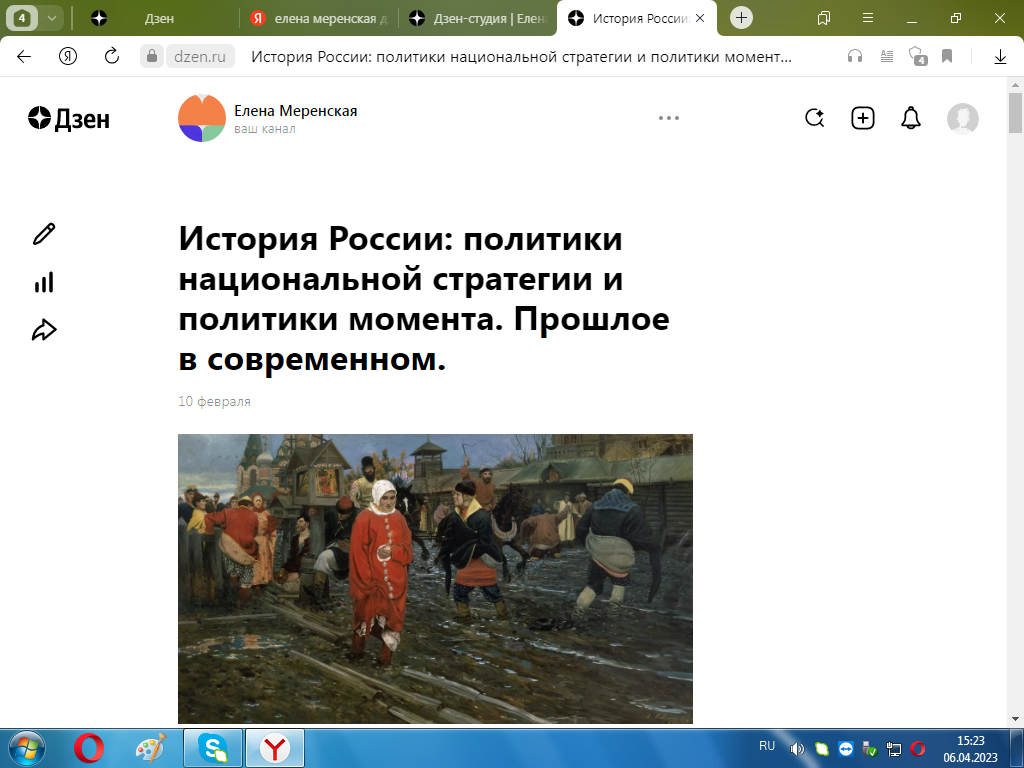This screenshot has width=1024, height=768.
Task: Open the tab group counter 4
Action: point(22,18)
